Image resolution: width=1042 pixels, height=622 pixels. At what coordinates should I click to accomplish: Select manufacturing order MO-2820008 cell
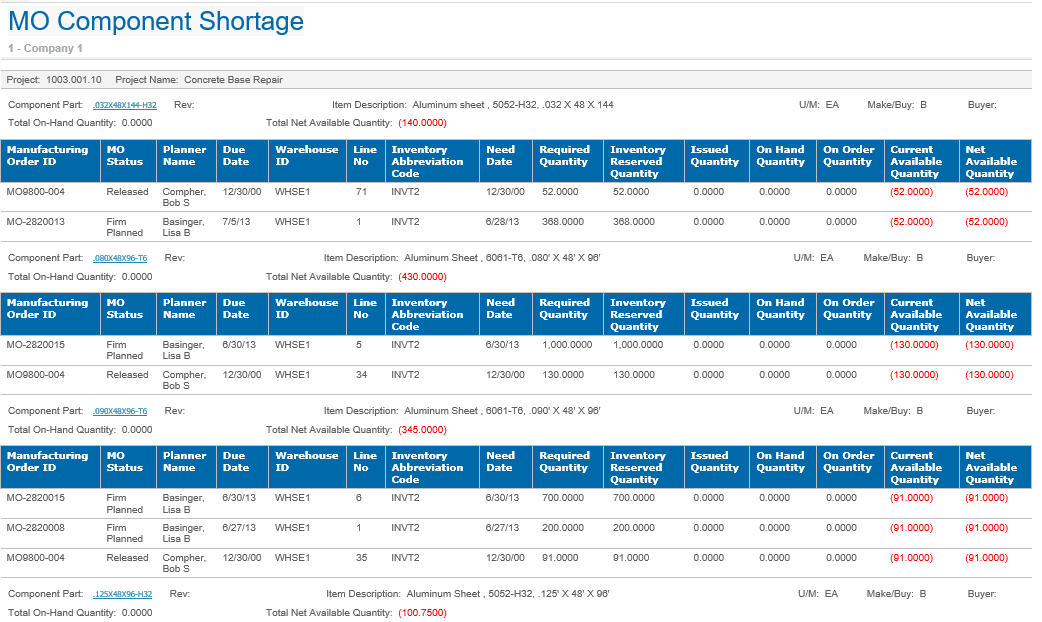[x=36, y=528]
